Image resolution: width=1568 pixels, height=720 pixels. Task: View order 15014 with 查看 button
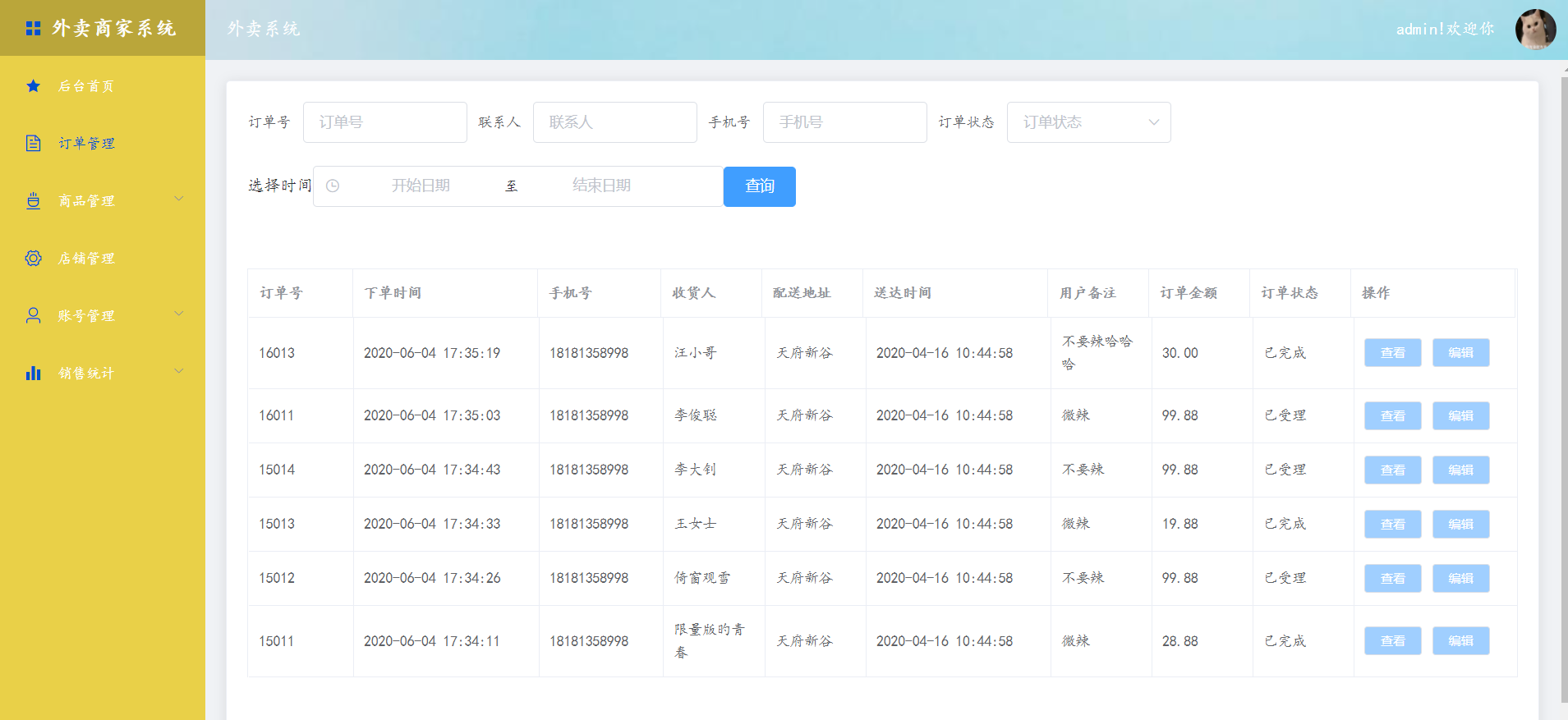(1393, 470)
